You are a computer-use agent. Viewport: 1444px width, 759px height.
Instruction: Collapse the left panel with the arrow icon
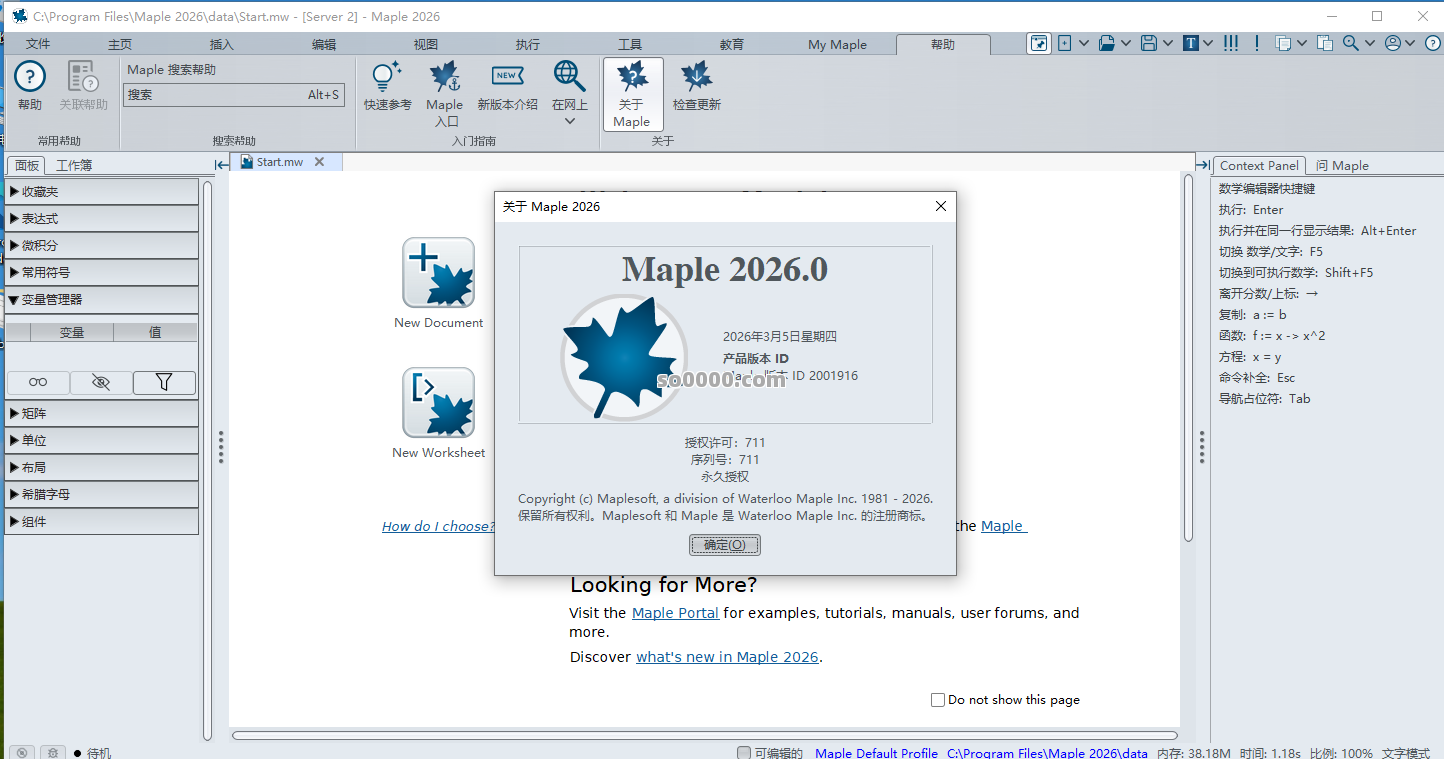click(x=221, y=165)
